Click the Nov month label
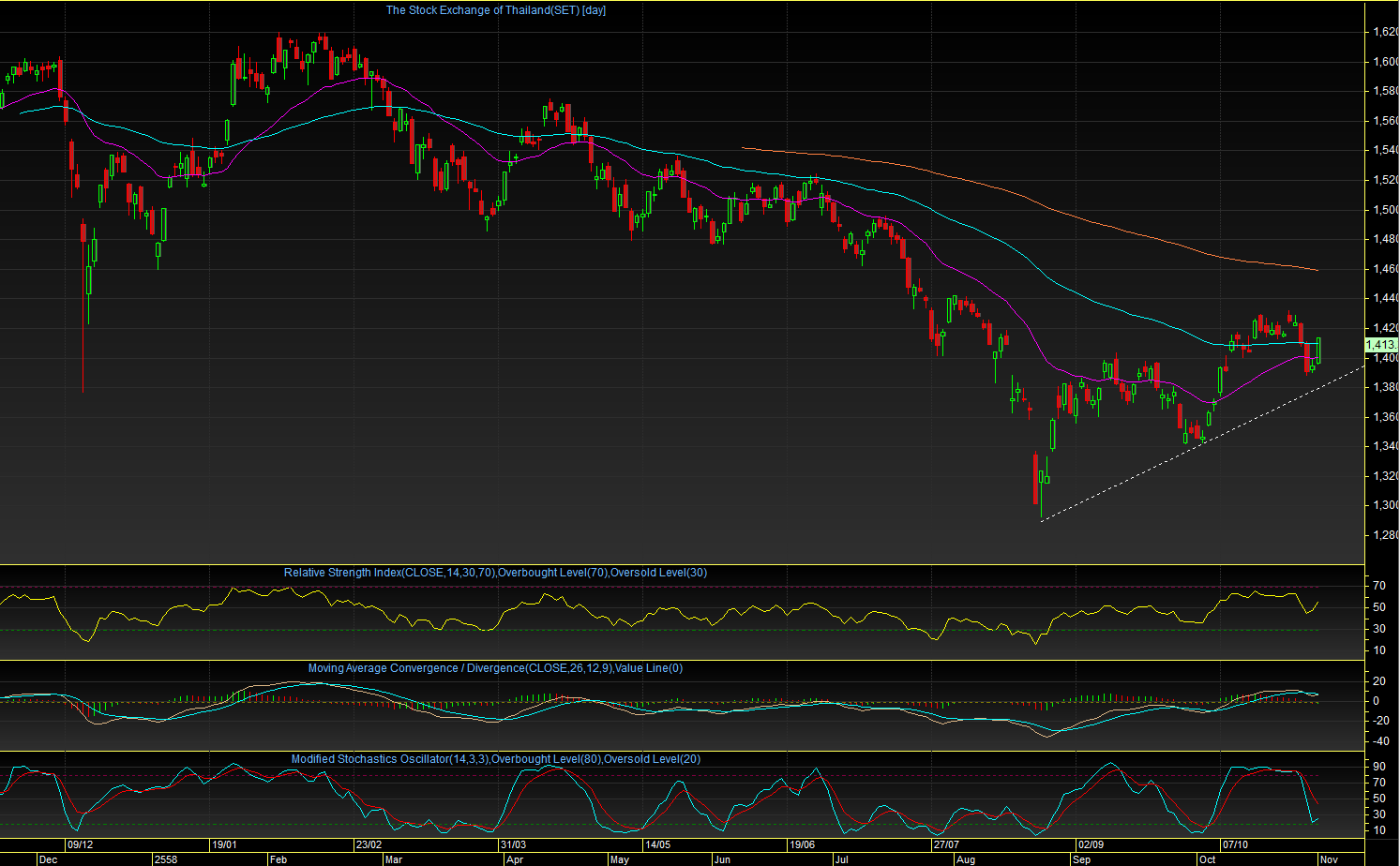1400x866 pixels. click(1330, 859)
